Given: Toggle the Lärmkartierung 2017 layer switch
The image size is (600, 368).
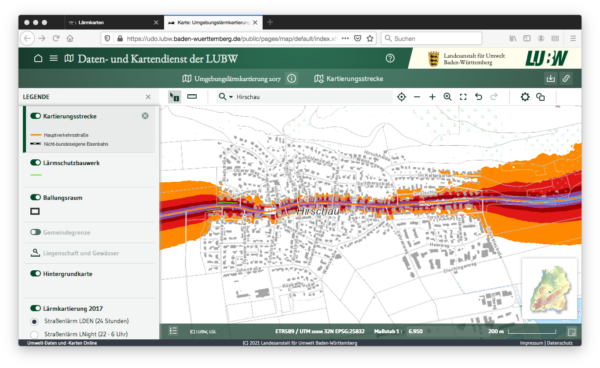Looking at the screenshot, I should [36, 308].
